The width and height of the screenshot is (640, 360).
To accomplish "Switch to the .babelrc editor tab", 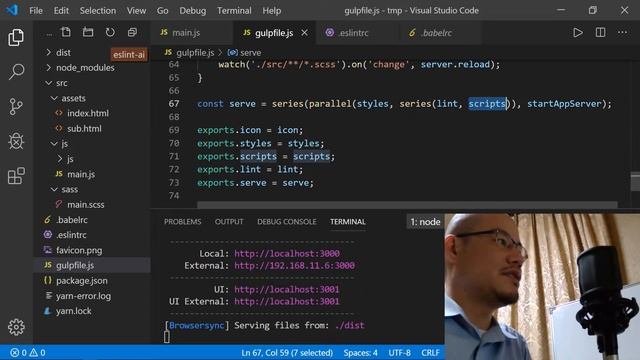I will point(440,33).
